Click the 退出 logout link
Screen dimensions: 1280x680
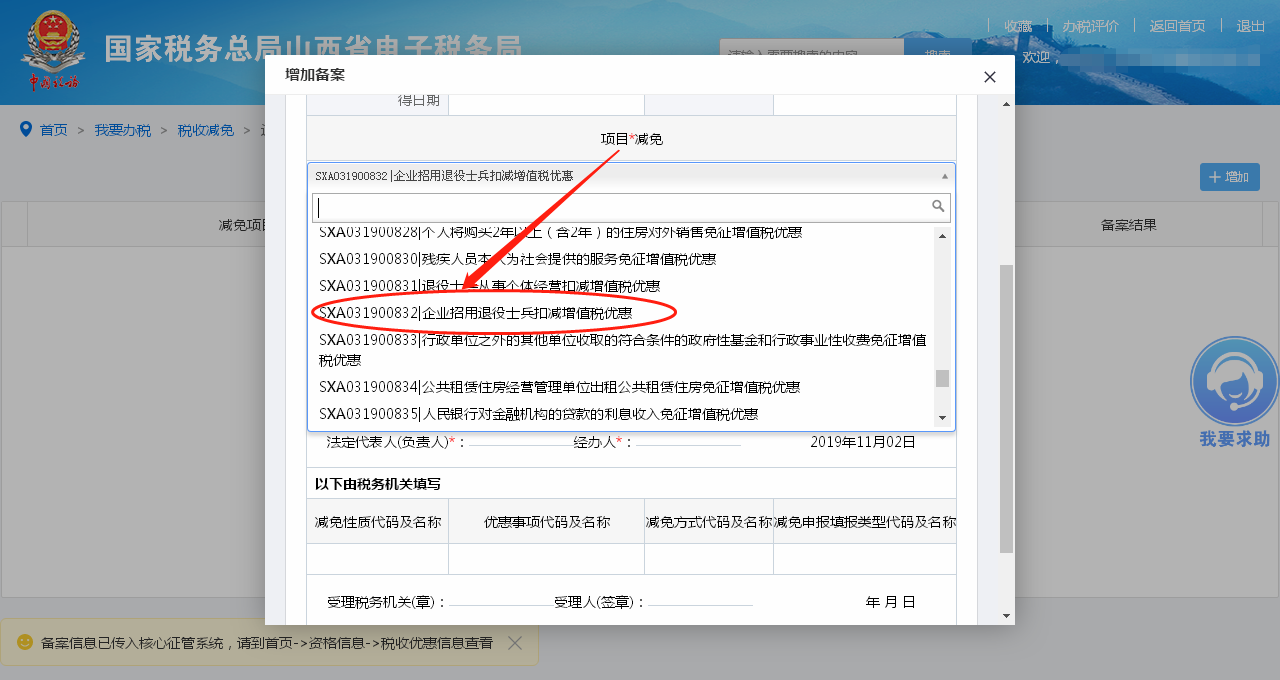coord(1251,26)
